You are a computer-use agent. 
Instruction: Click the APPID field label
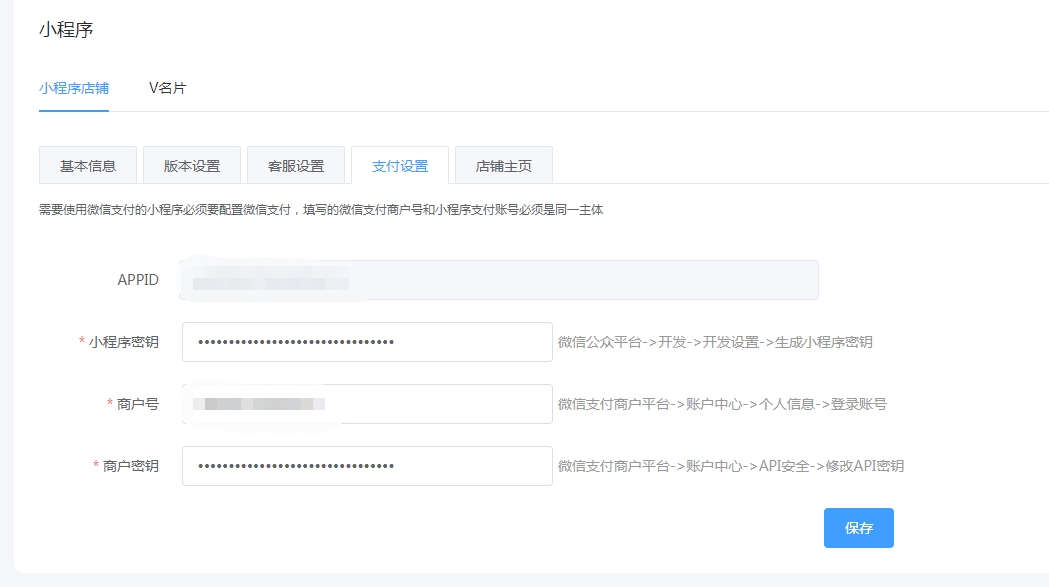click(x=138, y=280)
